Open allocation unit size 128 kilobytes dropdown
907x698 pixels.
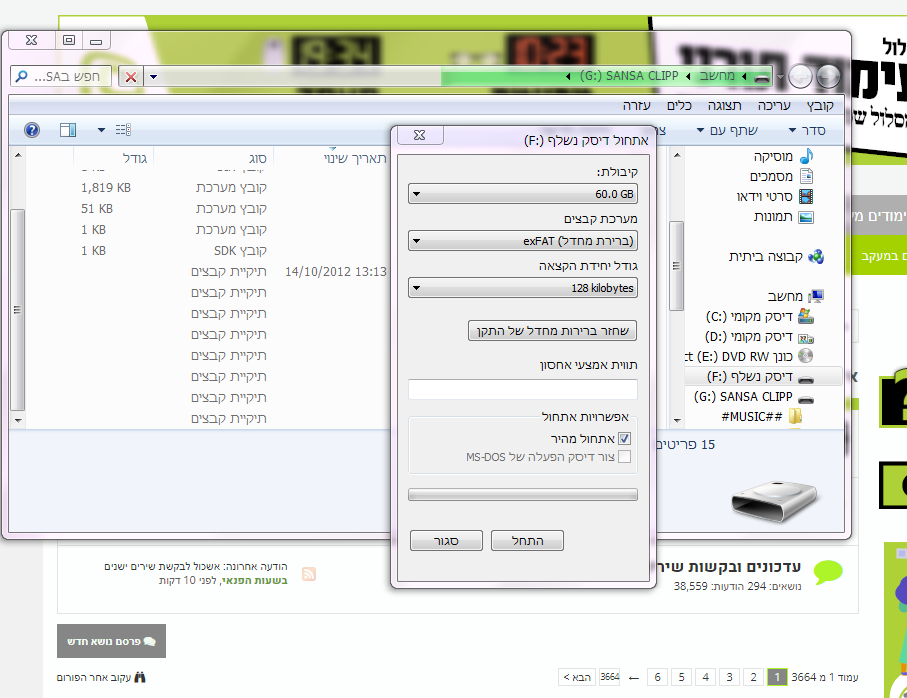point(523,288)
